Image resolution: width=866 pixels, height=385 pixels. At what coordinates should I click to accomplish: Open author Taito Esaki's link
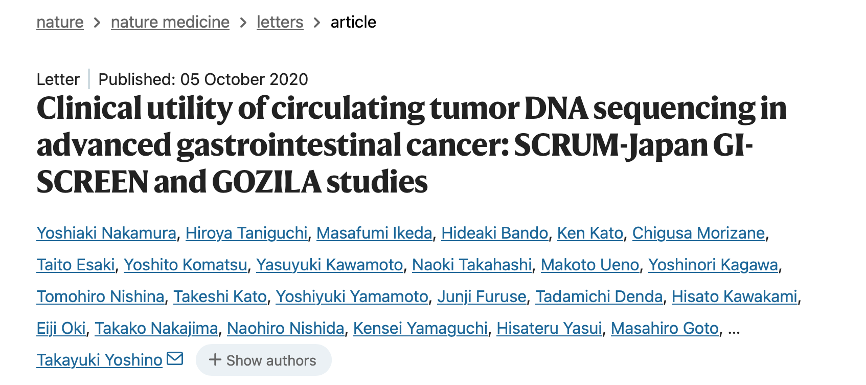[76, 266]
